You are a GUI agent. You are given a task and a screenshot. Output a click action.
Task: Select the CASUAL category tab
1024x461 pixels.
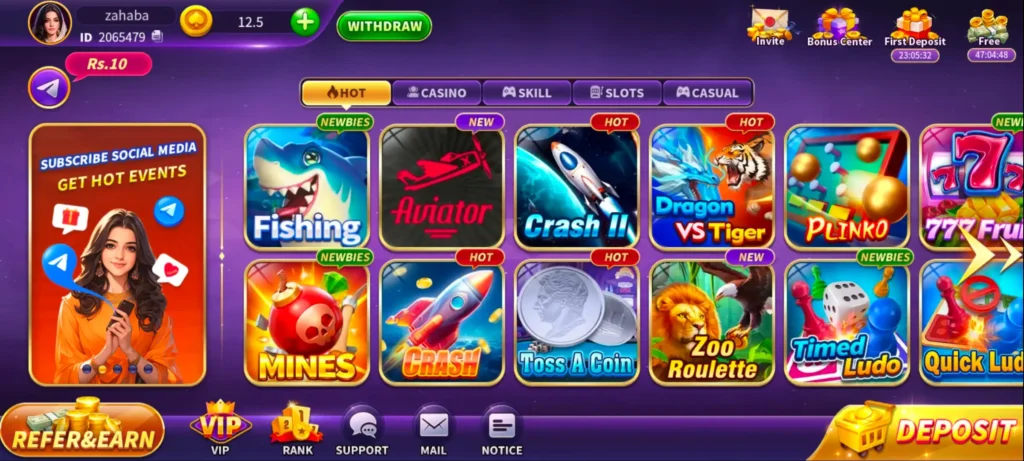pyautogui.click(x=707, y=93)
